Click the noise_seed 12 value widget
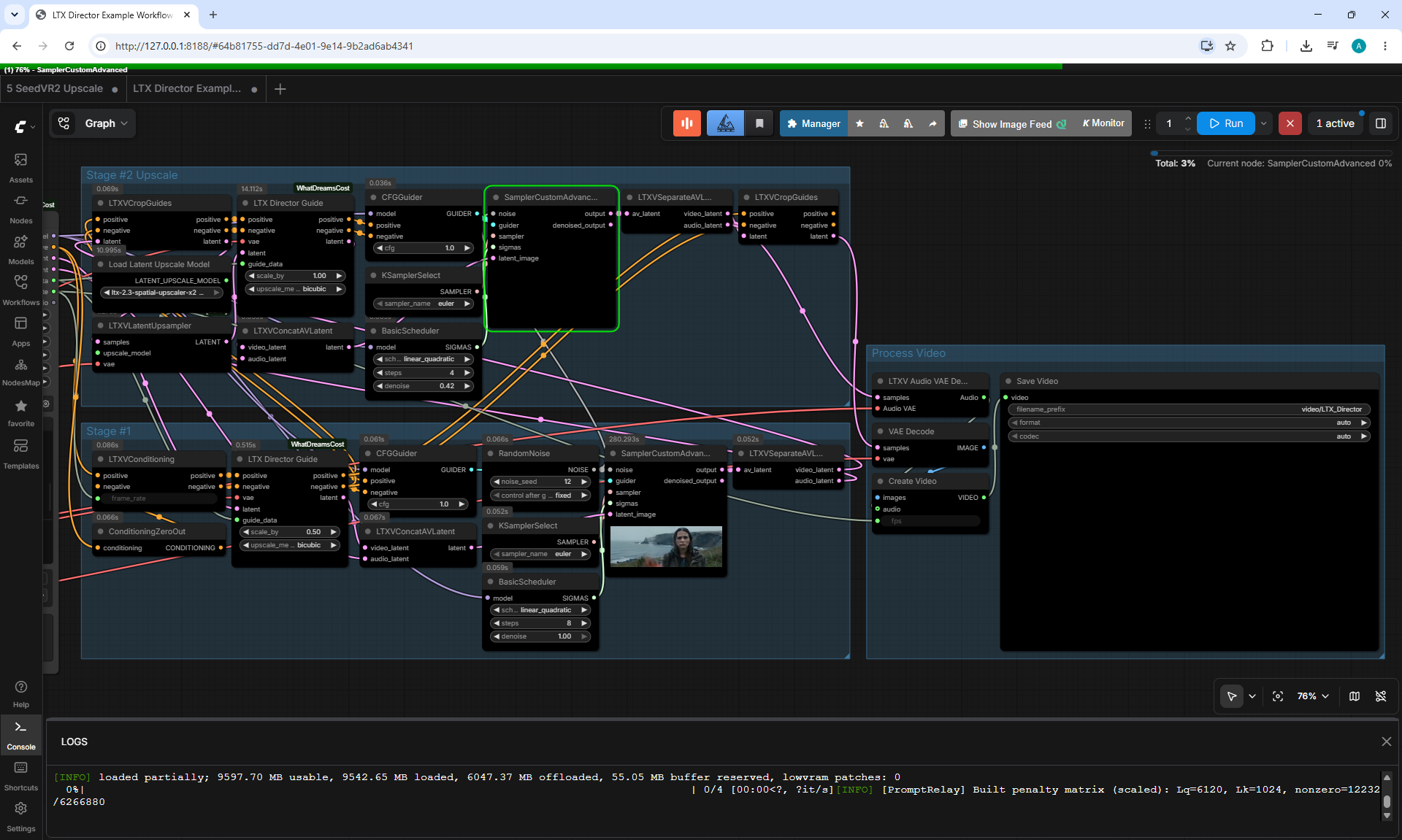The width and height of the screenshot is (1402, 840). point(540,482)
